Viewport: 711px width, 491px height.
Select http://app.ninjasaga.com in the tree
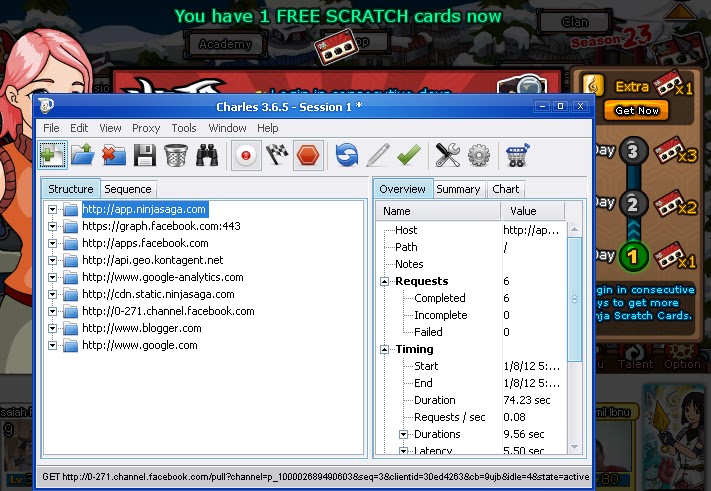[144, 209]
